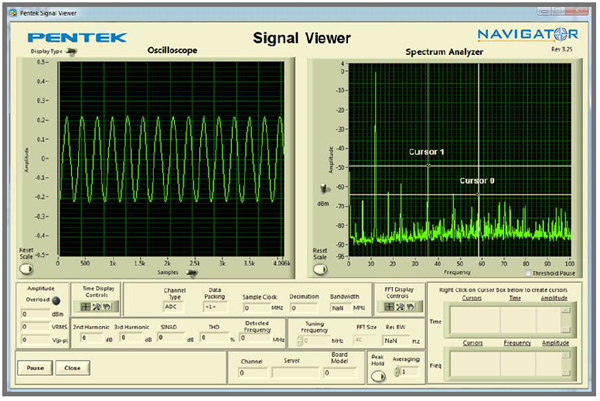Select the pan hand tool in Time Display Controls
The height and width of the screenshot is (401, 600).
point(107,307)
